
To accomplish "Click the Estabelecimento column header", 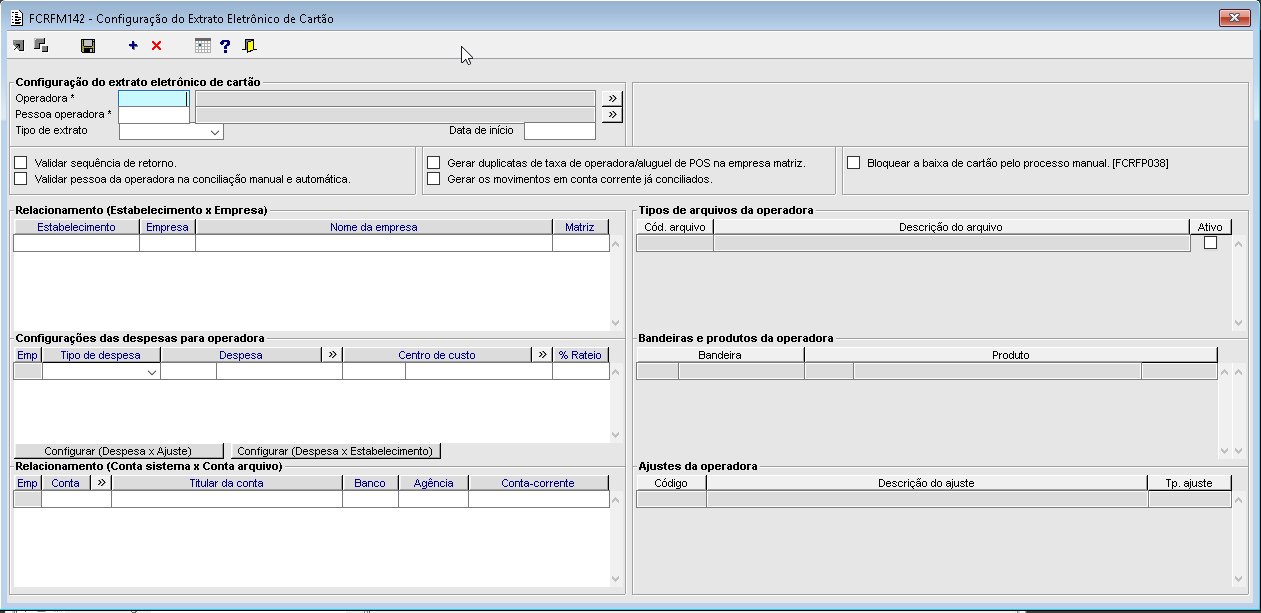I will coord(76,227).
